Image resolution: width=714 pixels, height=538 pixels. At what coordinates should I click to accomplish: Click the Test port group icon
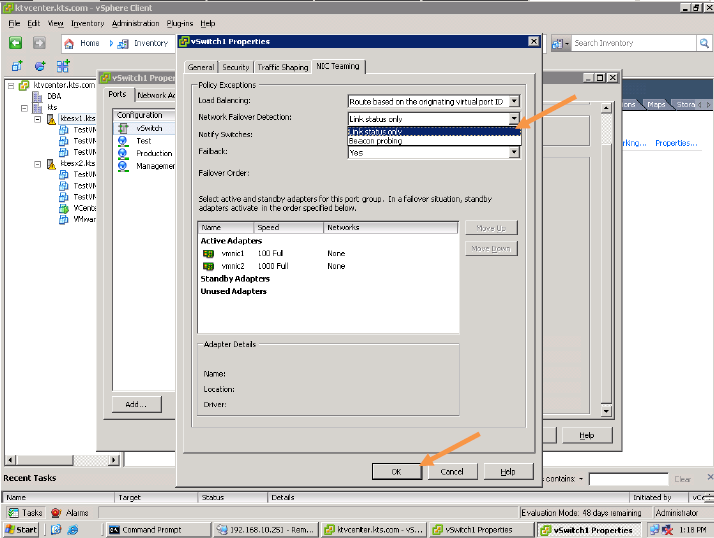click(x=123, y=141)
